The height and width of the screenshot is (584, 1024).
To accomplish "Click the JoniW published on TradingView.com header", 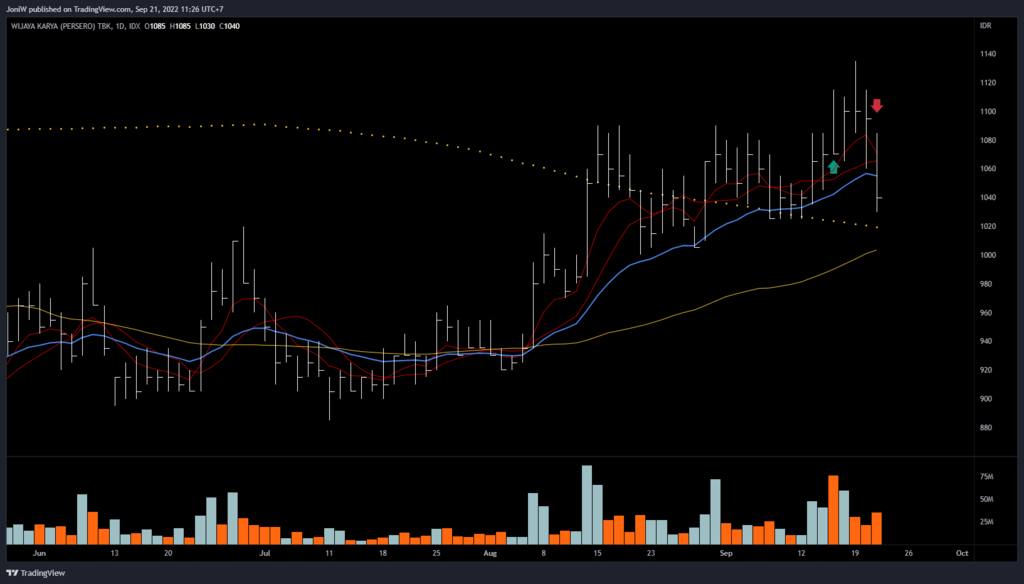I will coord(114,8).
